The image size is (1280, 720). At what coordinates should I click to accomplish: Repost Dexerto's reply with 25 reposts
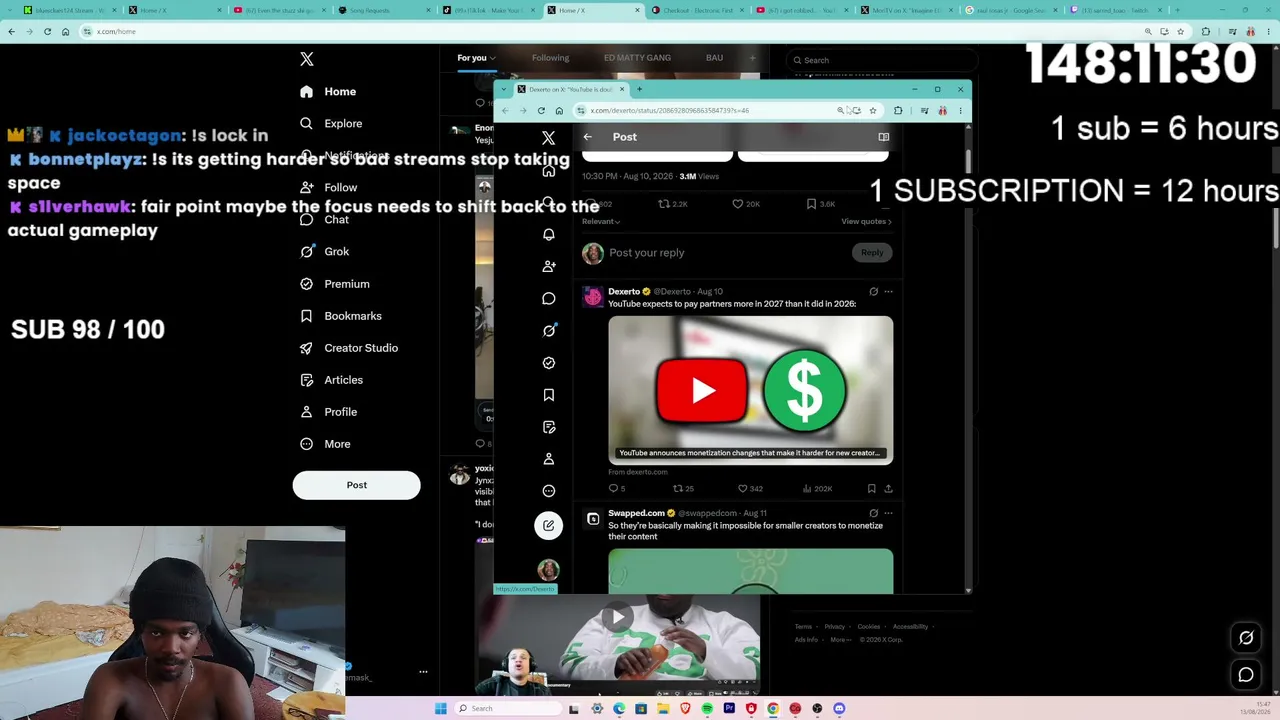(683, 489)
